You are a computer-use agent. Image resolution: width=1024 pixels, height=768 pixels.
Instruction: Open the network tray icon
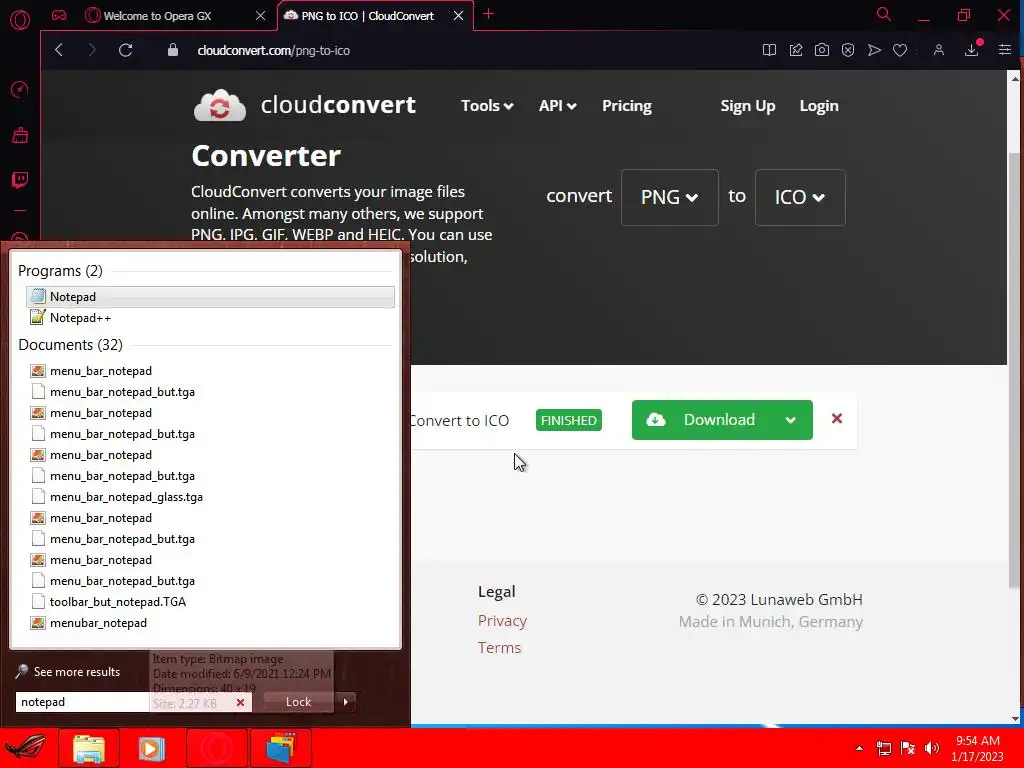point(884,748)
